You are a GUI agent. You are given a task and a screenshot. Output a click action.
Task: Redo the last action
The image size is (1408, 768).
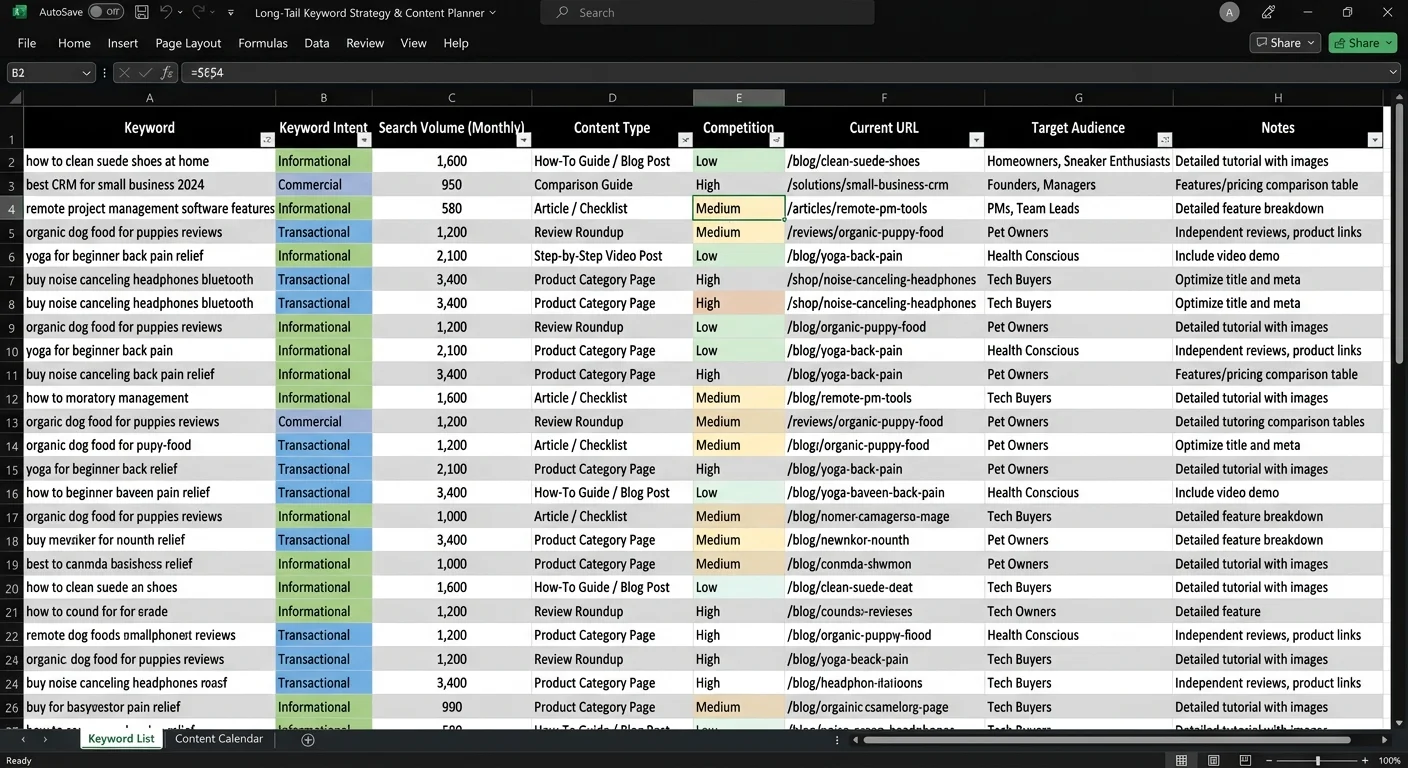[198, 12]
